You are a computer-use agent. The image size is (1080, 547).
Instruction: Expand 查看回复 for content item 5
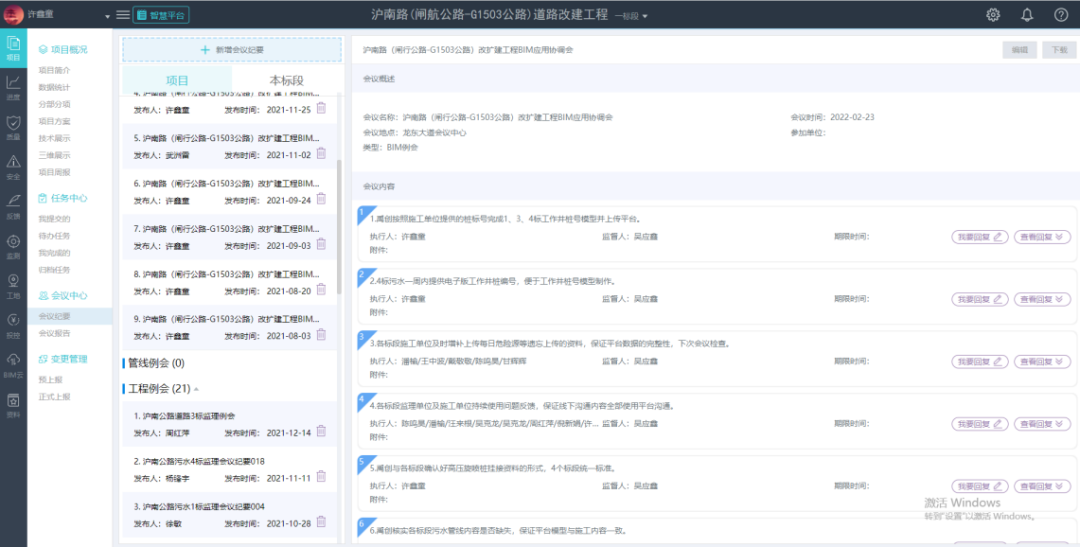pos(1042,486)
